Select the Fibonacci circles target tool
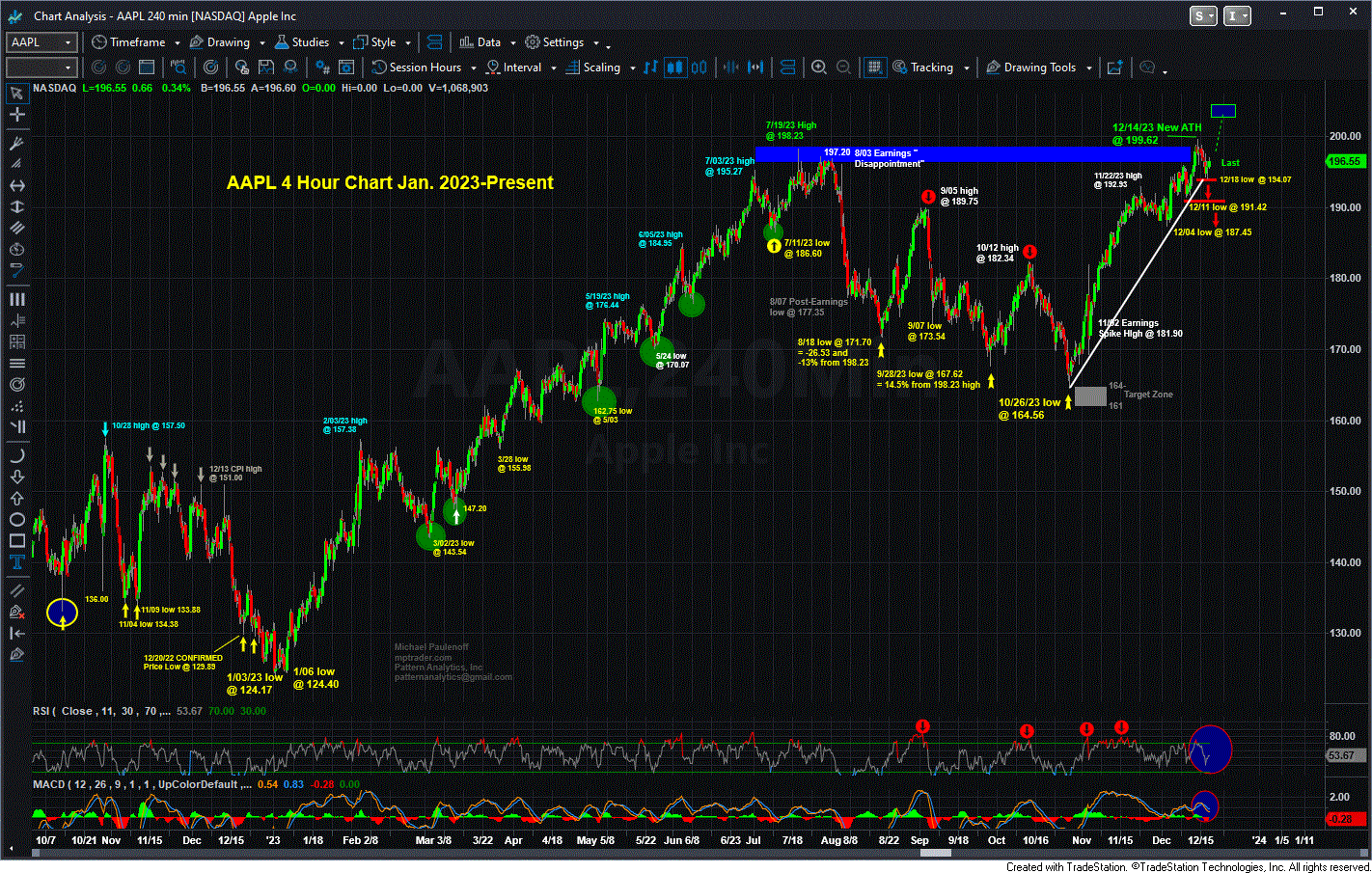The image size is (1372, 873). pyautogui.click(x=16, y=384)
